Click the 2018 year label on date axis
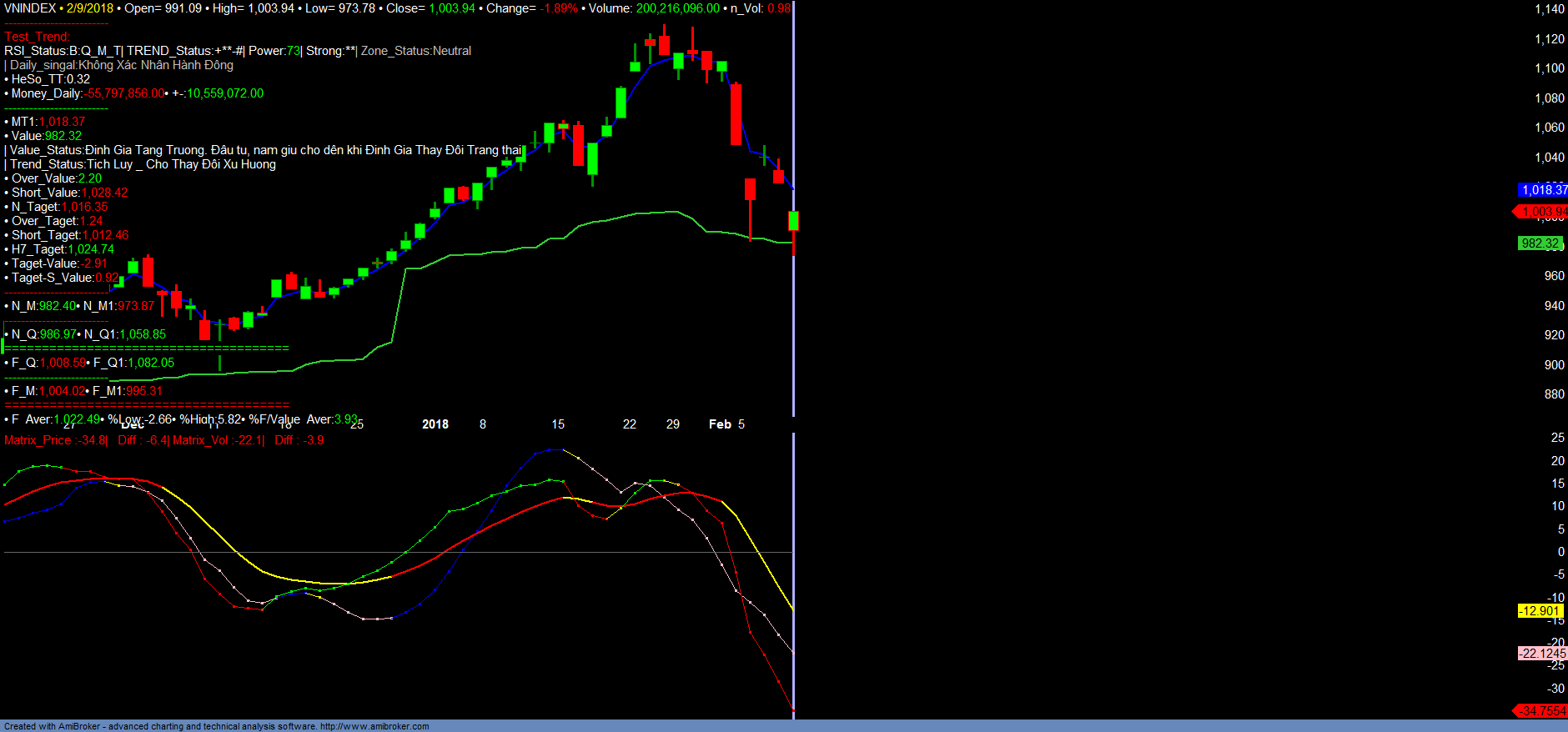This screenshot has width=1568, height=732. pyautogui.click(x=435, y=424)
